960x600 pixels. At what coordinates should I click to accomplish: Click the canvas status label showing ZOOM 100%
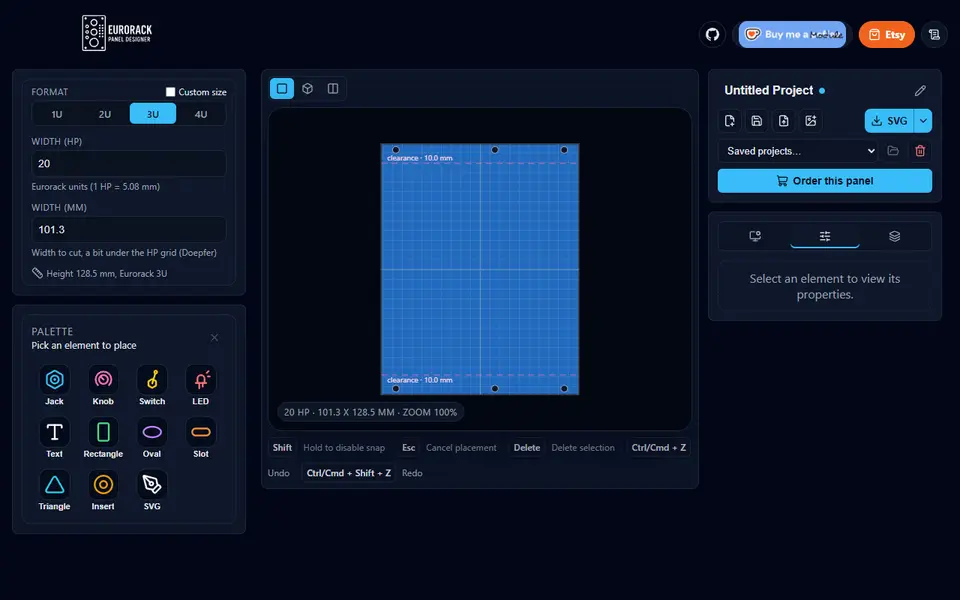(370, 412)
